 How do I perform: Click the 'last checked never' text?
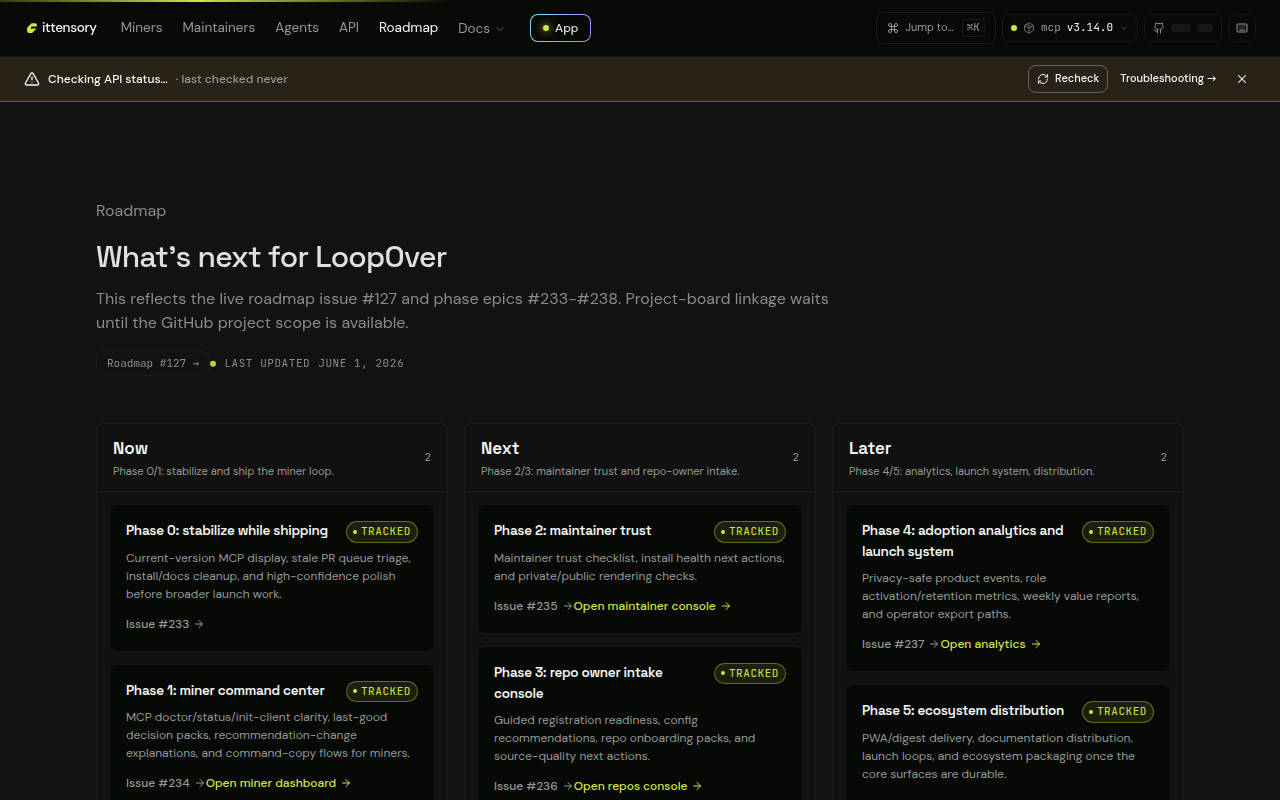(234, 79)
